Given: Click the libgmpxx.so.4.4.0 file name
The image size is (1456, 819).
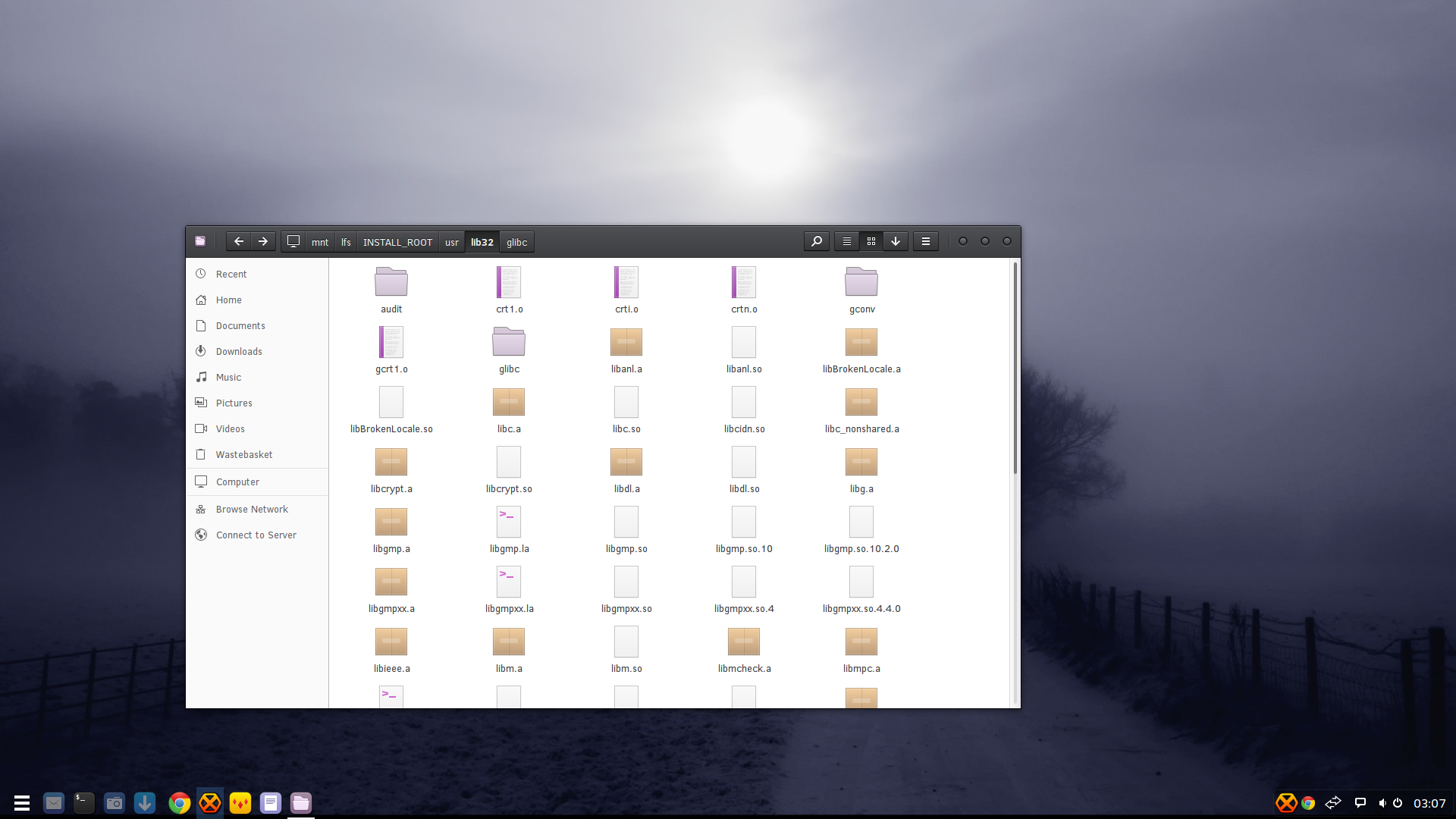Looking at the screenshot, I should click(x=861, y=609).
